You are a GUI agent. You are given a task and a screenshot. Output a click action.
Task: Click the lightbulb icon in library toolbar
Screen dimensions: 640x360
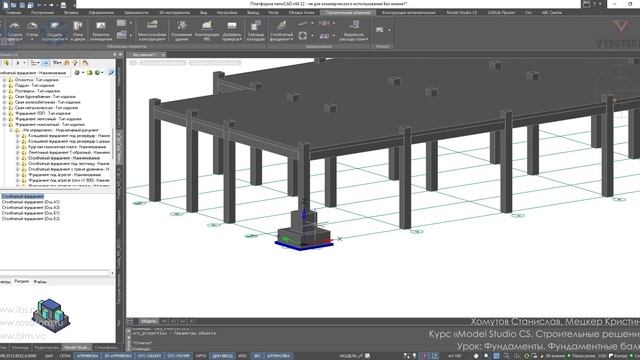(75, 63)
